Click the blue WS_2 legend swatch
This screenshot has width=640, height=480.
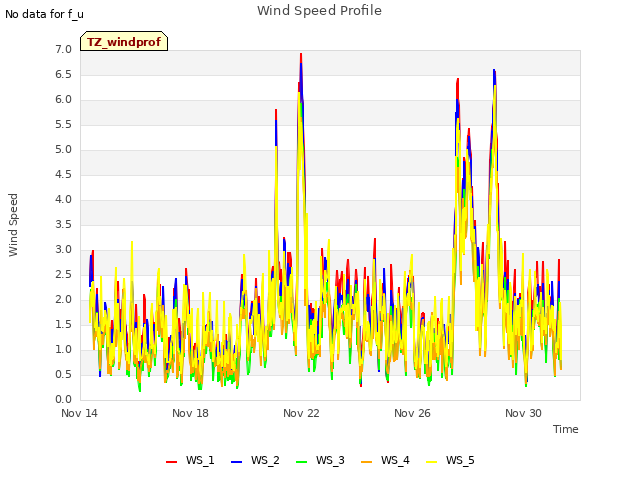(236, 462)
